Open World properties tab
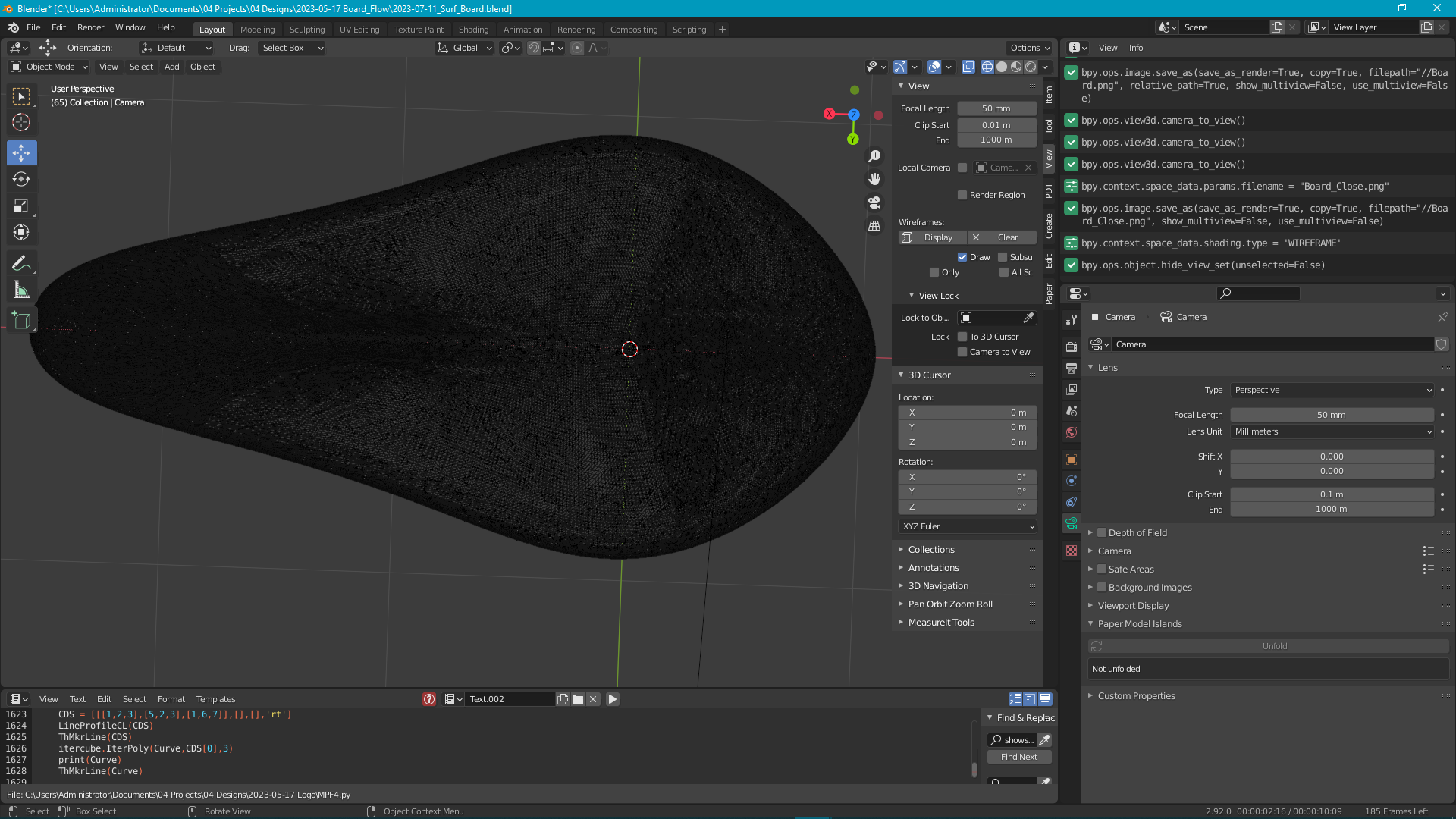The width and height of the screenshot is (1456, 819). (x=1071, y=432)
